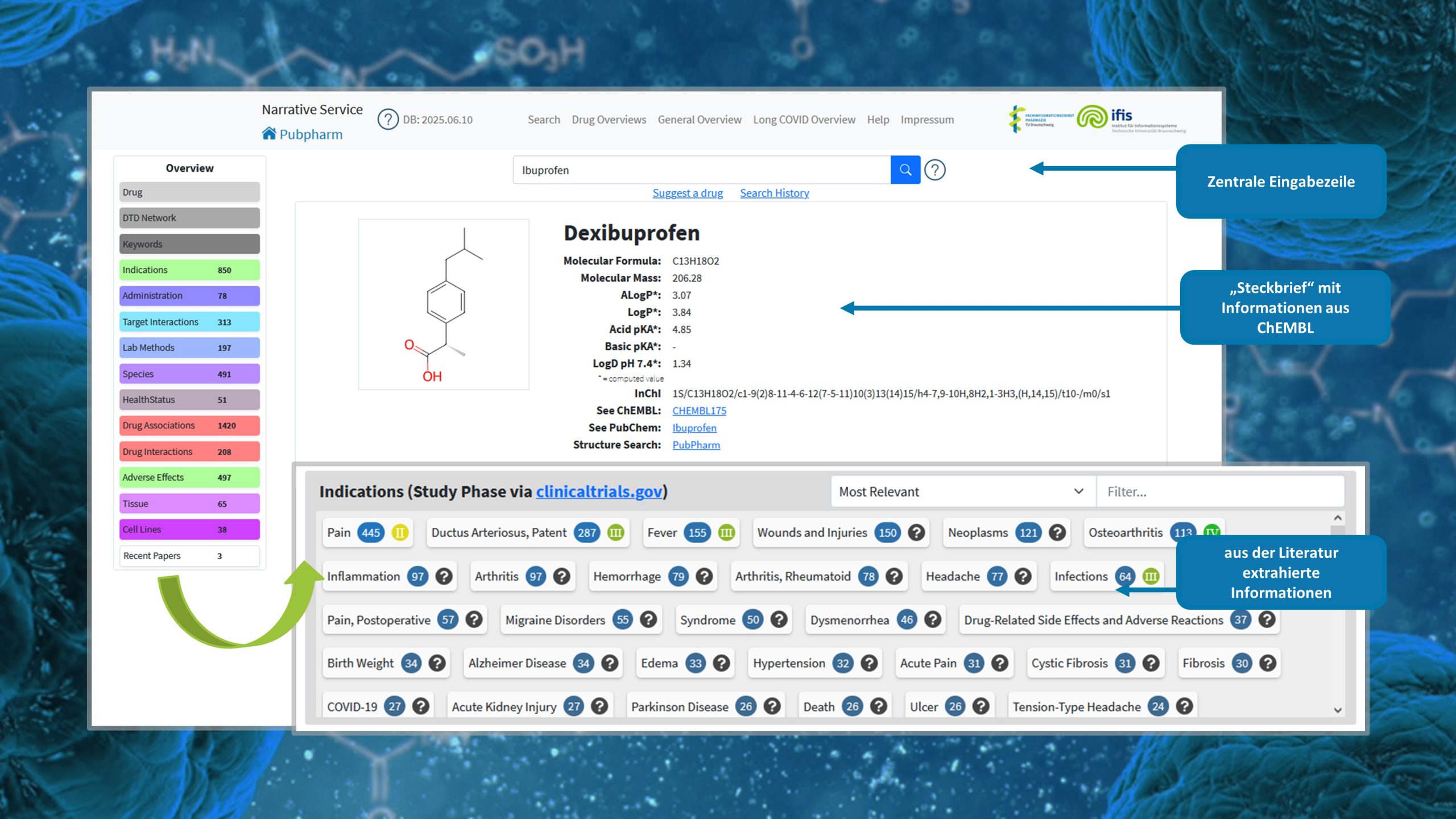Screen dimensions: 1456x819
Task: Open Long COVID Overview menu item
Action: 804,119
